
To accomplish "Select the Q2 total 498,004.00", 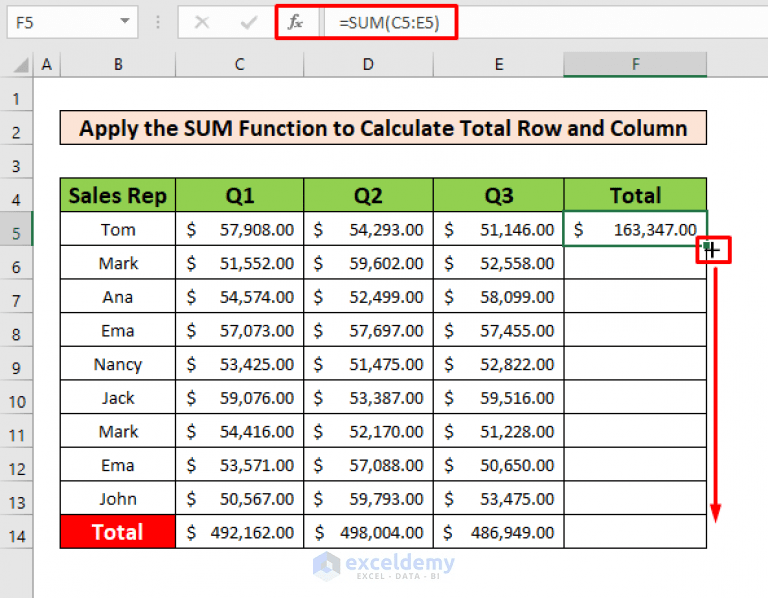I will click(x=368, y=532).
